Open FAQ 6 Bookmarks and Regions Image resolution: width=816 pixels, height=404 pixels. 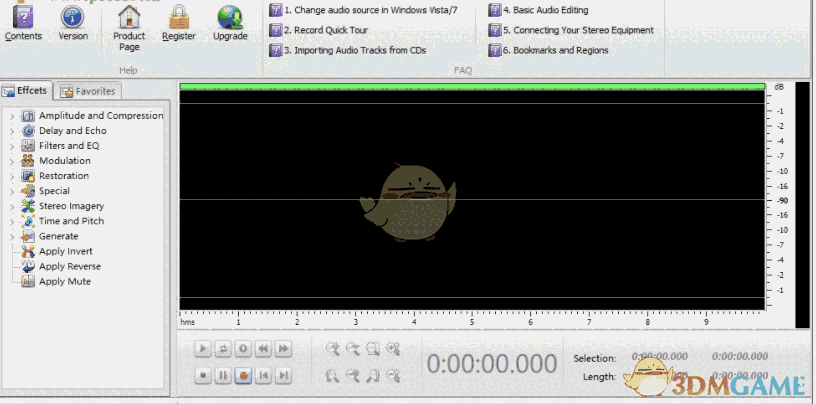click(x=549, y=50)
